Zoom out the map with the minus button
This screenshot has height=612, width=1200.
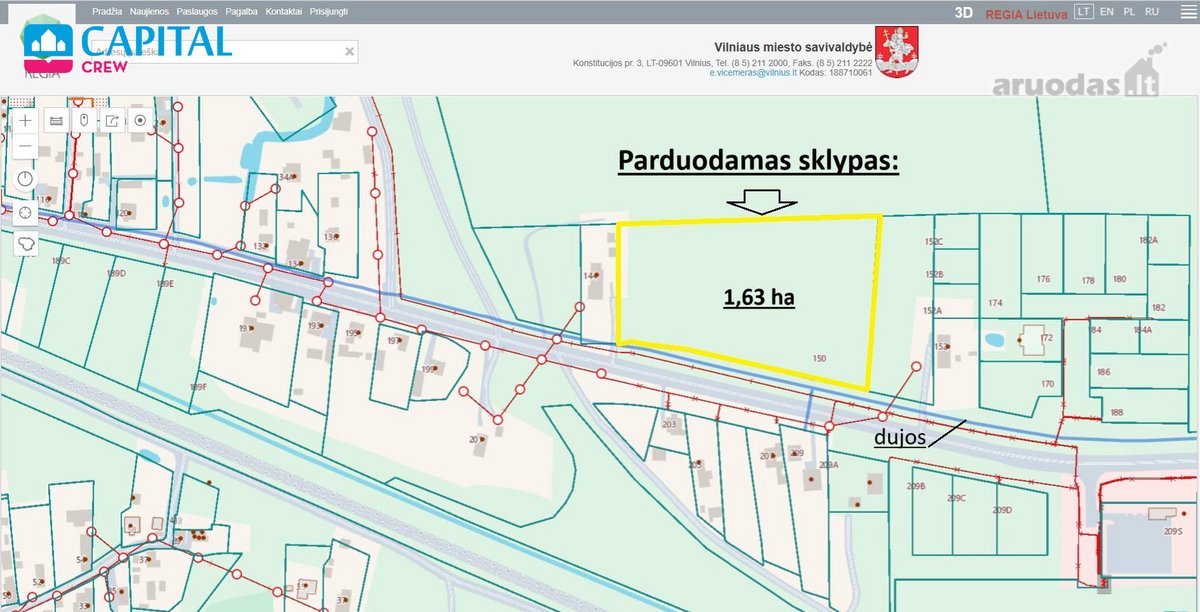[x=25, y=148]
